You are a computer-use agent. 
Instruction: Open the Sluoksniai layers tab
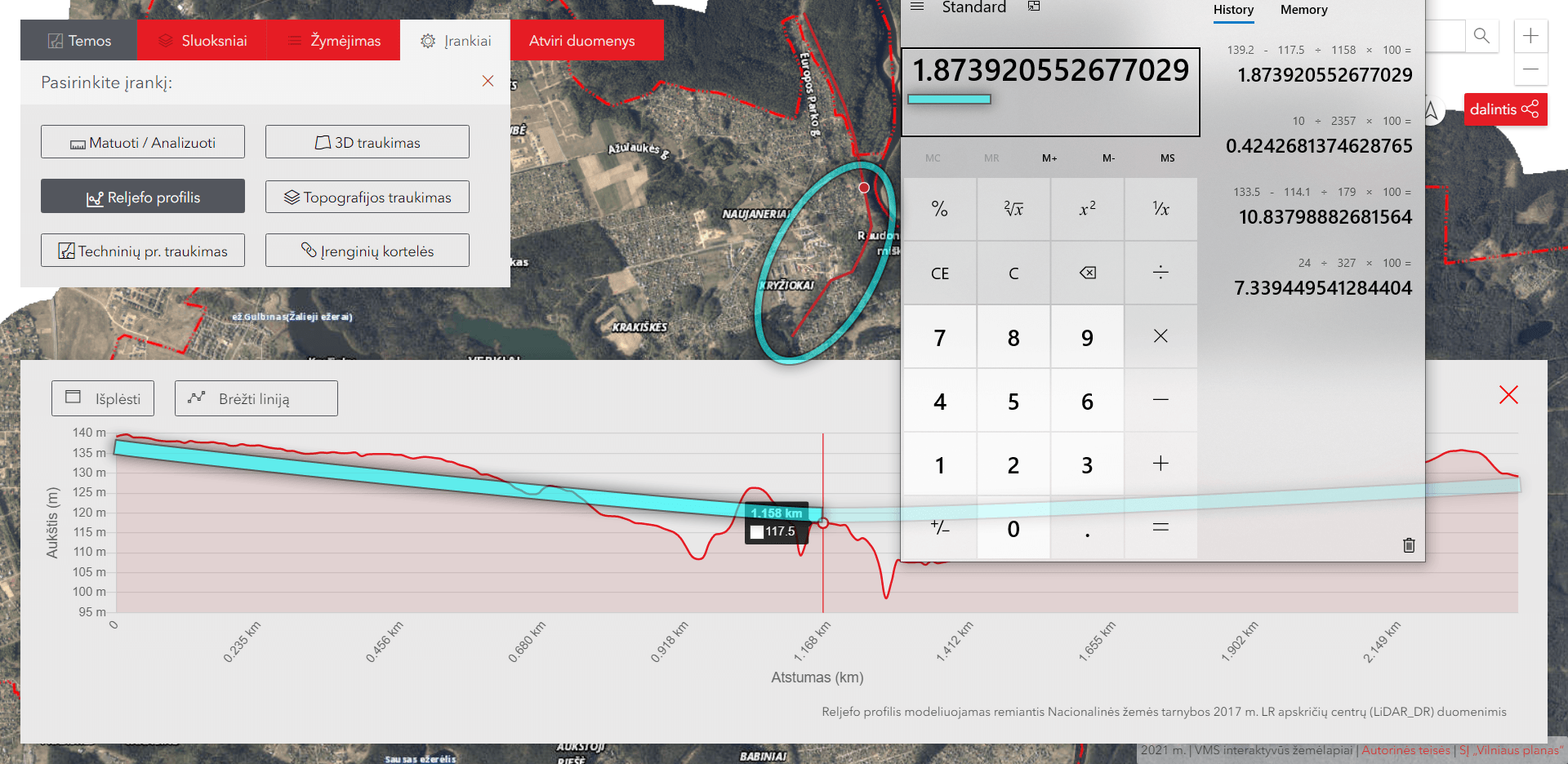202,41
